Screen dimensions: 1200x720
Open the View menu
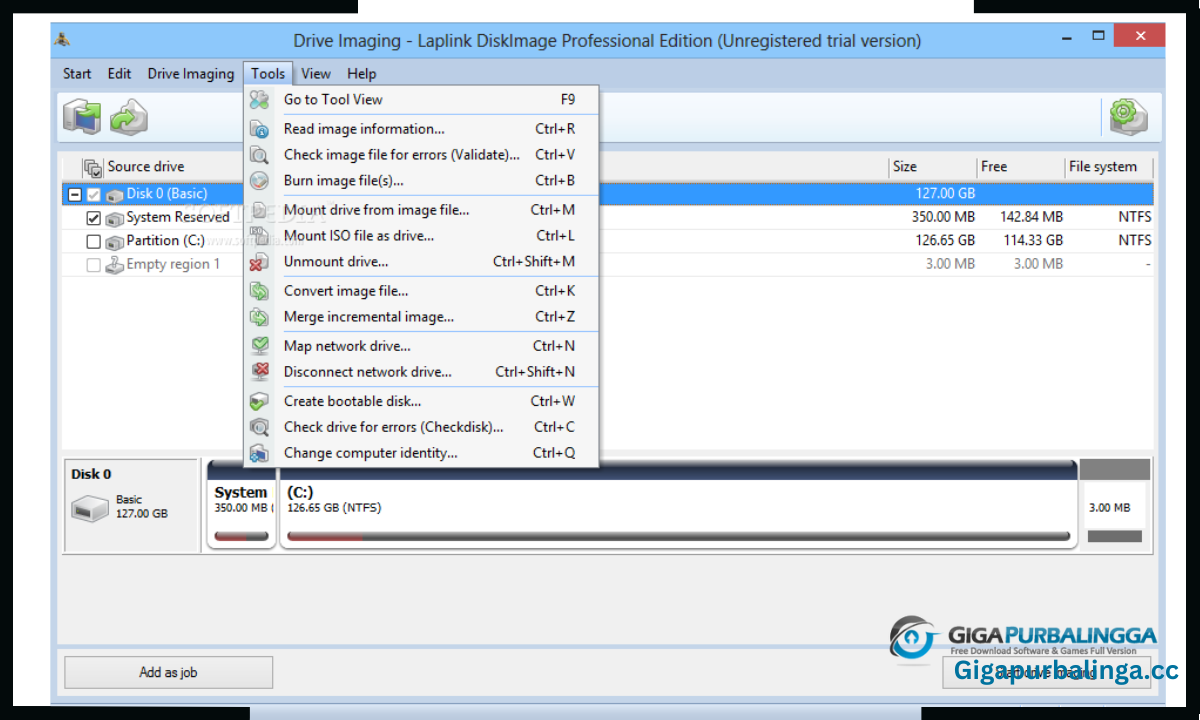316,73
